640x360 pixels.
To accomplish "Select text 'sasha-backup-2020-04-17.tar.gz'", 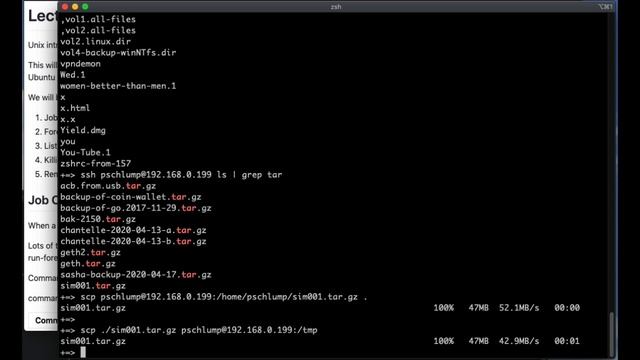I will [136, 275].
